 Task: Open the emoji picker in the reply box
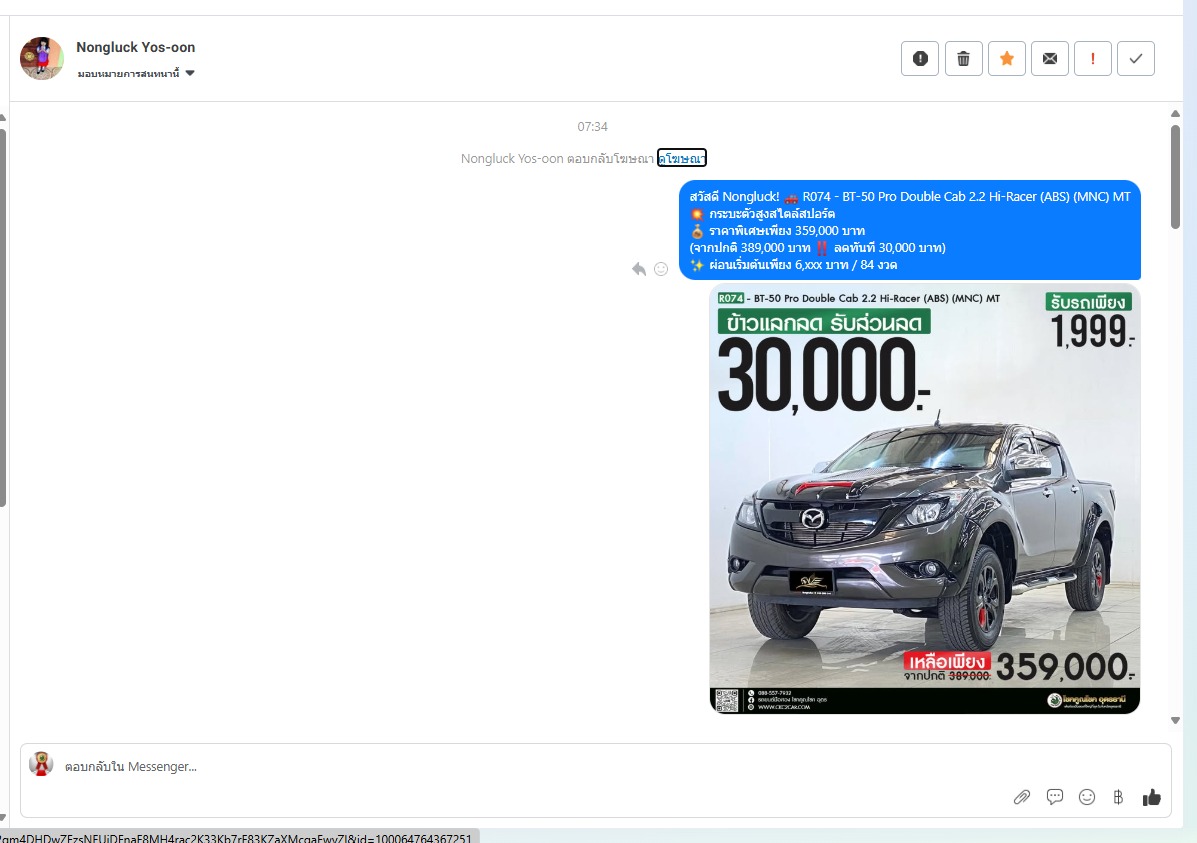coord(1087,797)
